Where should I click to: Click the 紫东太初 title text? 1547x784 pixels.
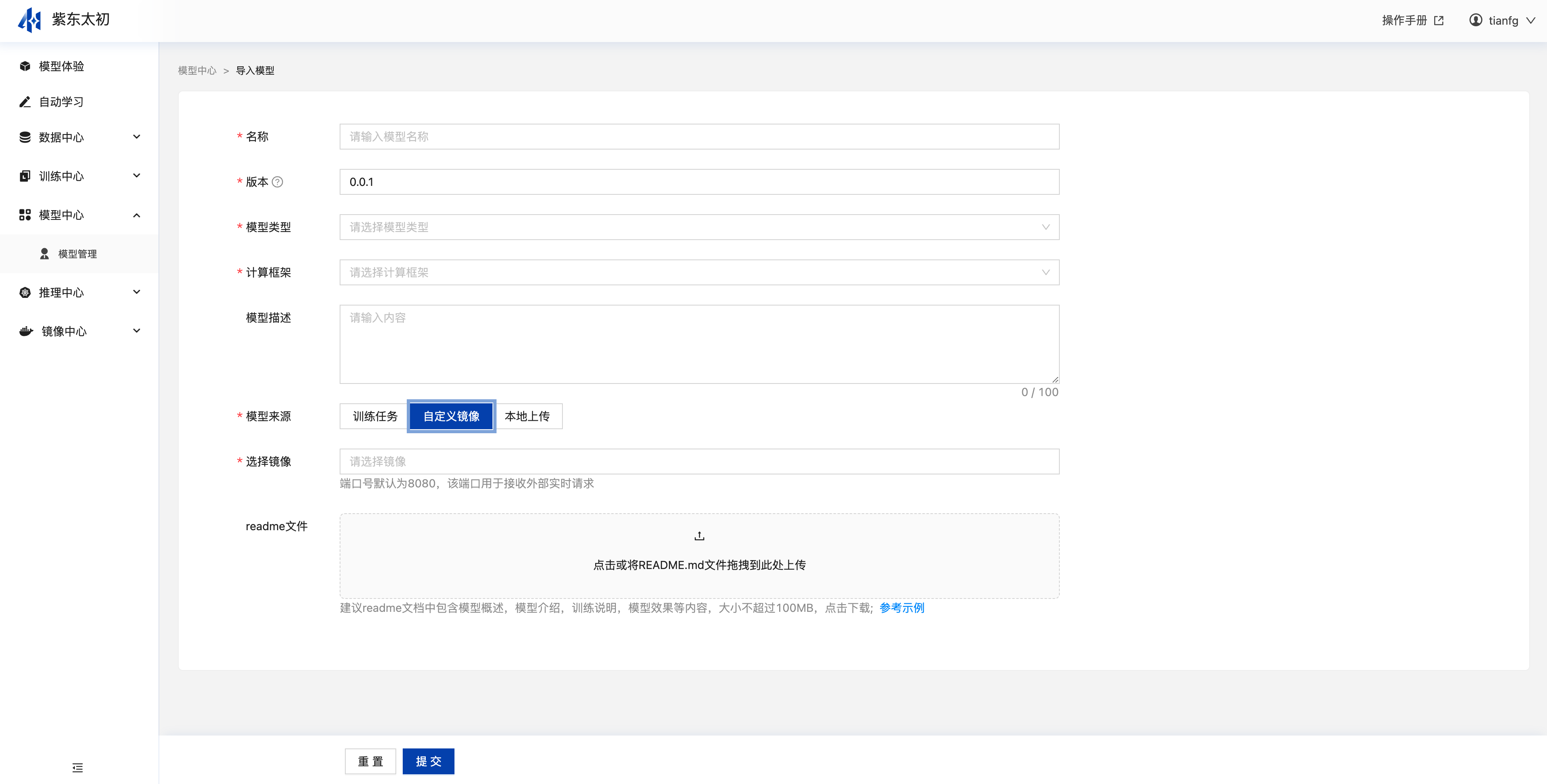[81, 19]
